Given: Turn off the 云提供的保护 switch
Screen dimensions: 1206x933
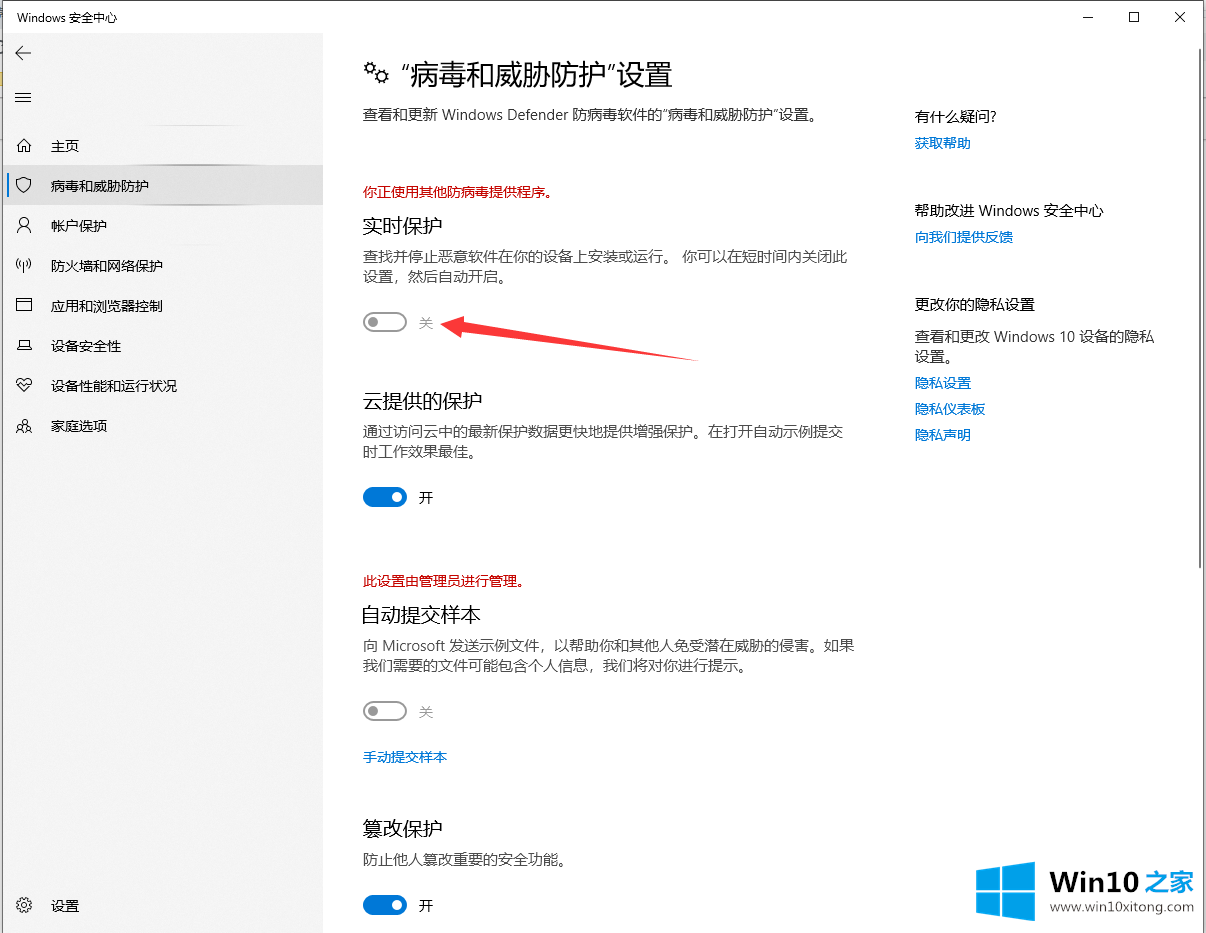Looking at the screenshot, I should 385,497.
